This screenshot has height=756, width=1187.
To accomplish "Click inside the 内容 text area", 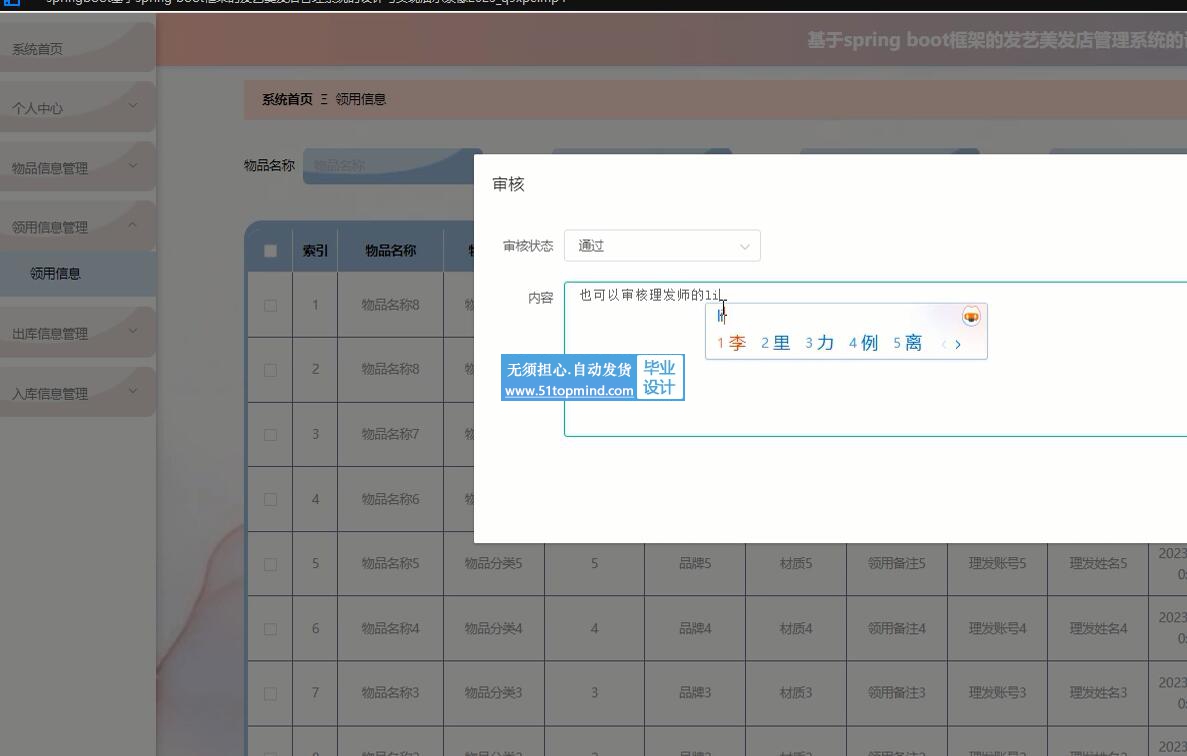I will pos(876,359).
